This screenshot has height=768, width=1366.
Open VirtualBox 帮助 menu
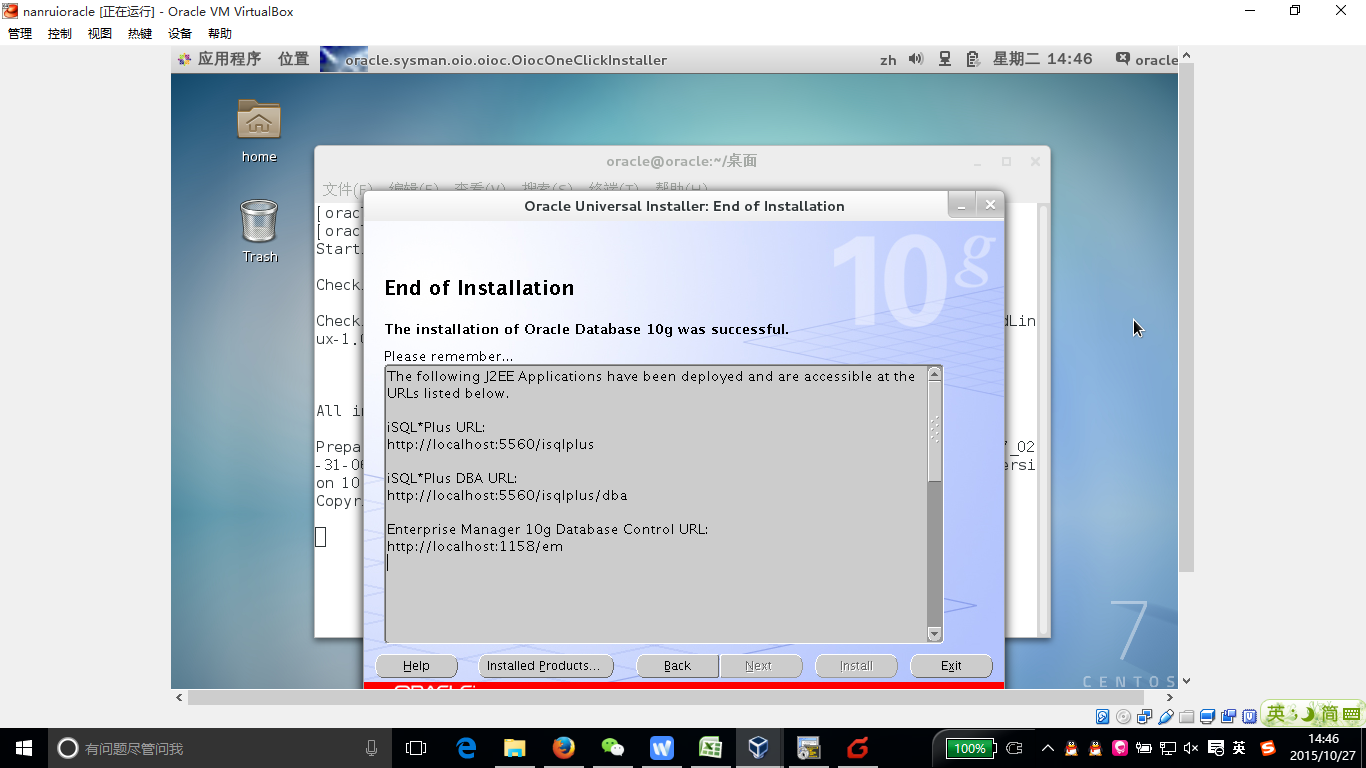click(220, 33)
